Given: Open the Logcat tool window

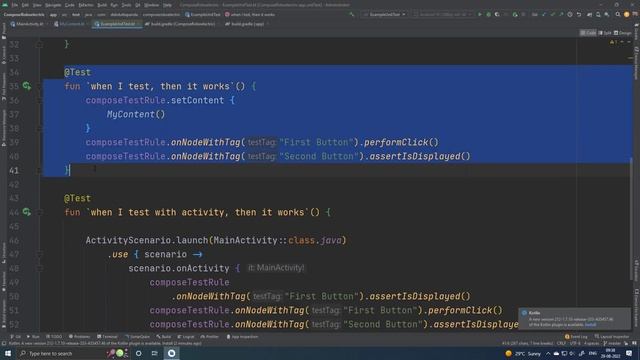Looking at the screenshot, I should click(186, 337).
